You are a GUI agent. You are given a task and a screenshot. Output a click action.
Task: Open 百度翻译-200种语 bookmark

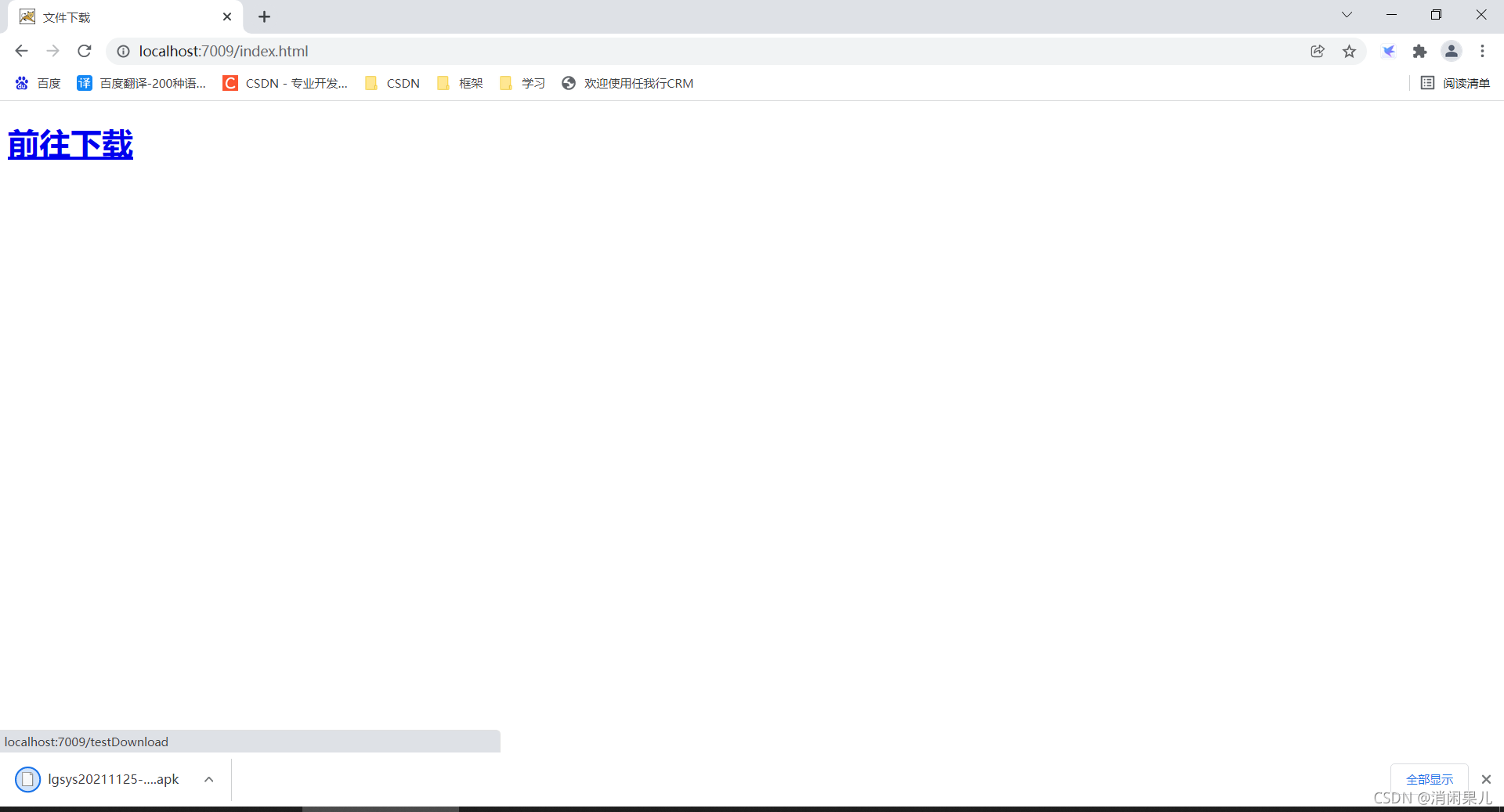coord(142,83)
